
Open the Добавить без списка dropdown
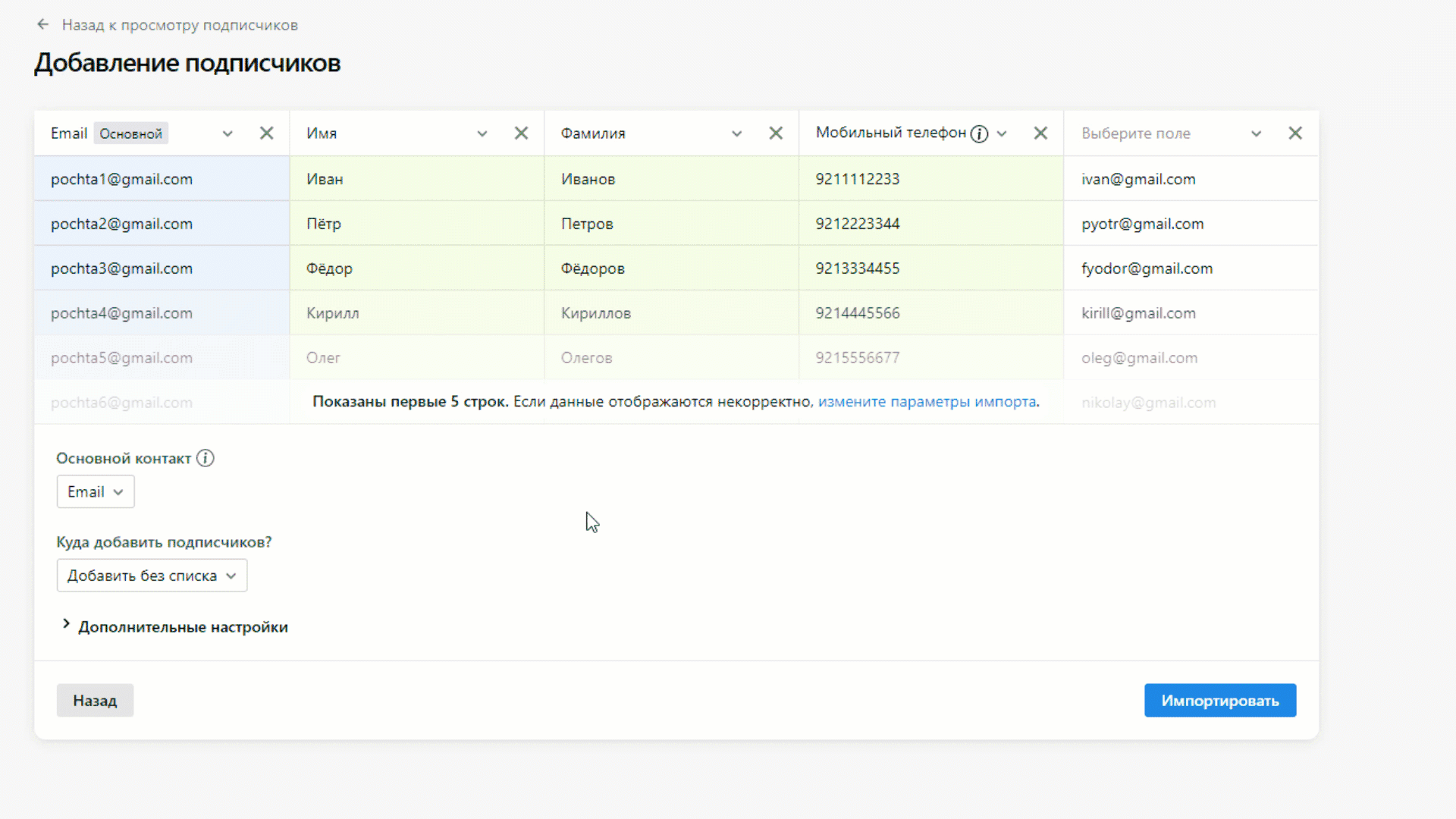point(152,575)
